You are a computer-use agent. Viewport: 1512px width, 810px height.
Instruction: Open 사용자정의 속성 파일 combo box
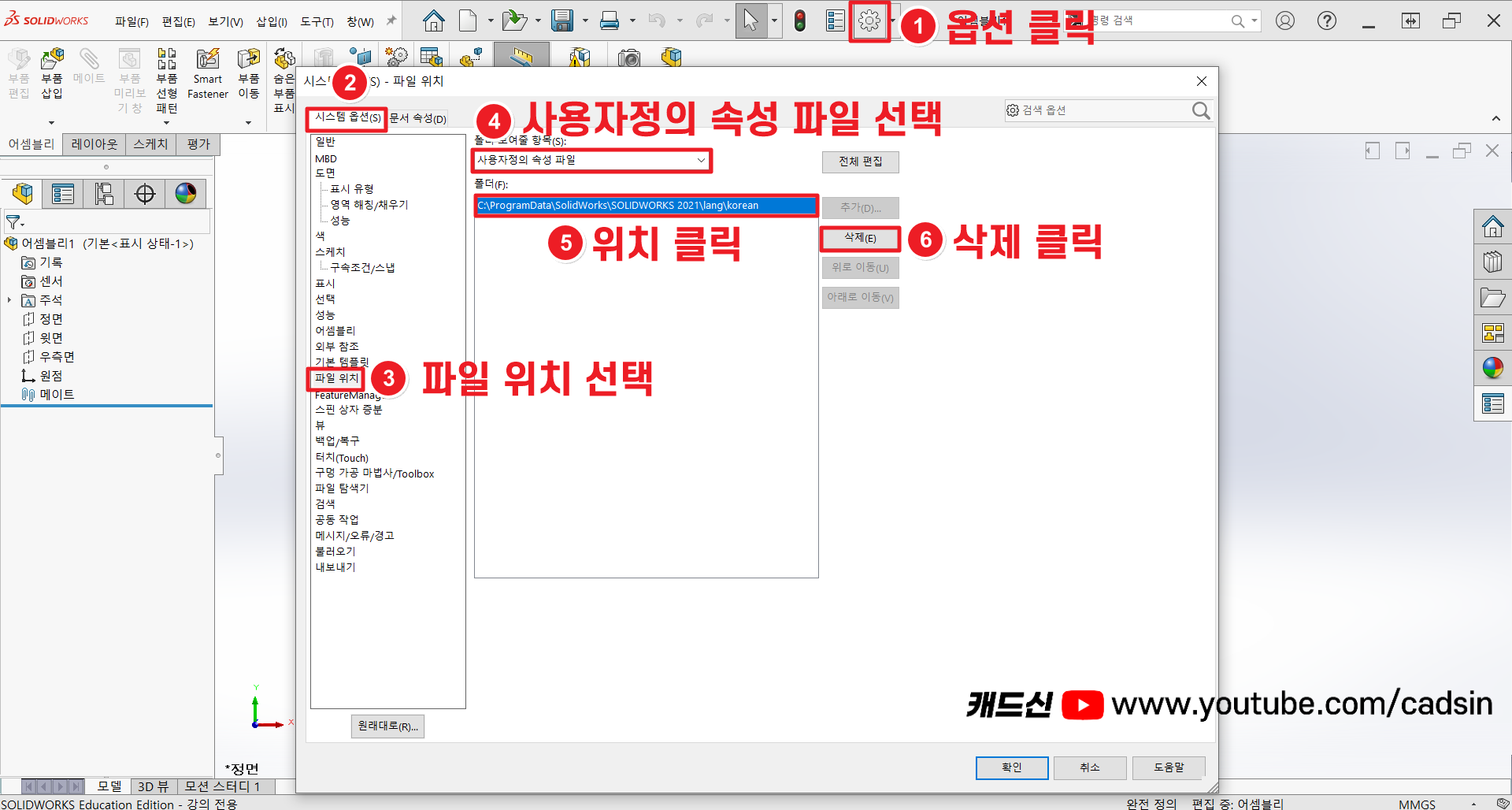(x=591, y=160)
